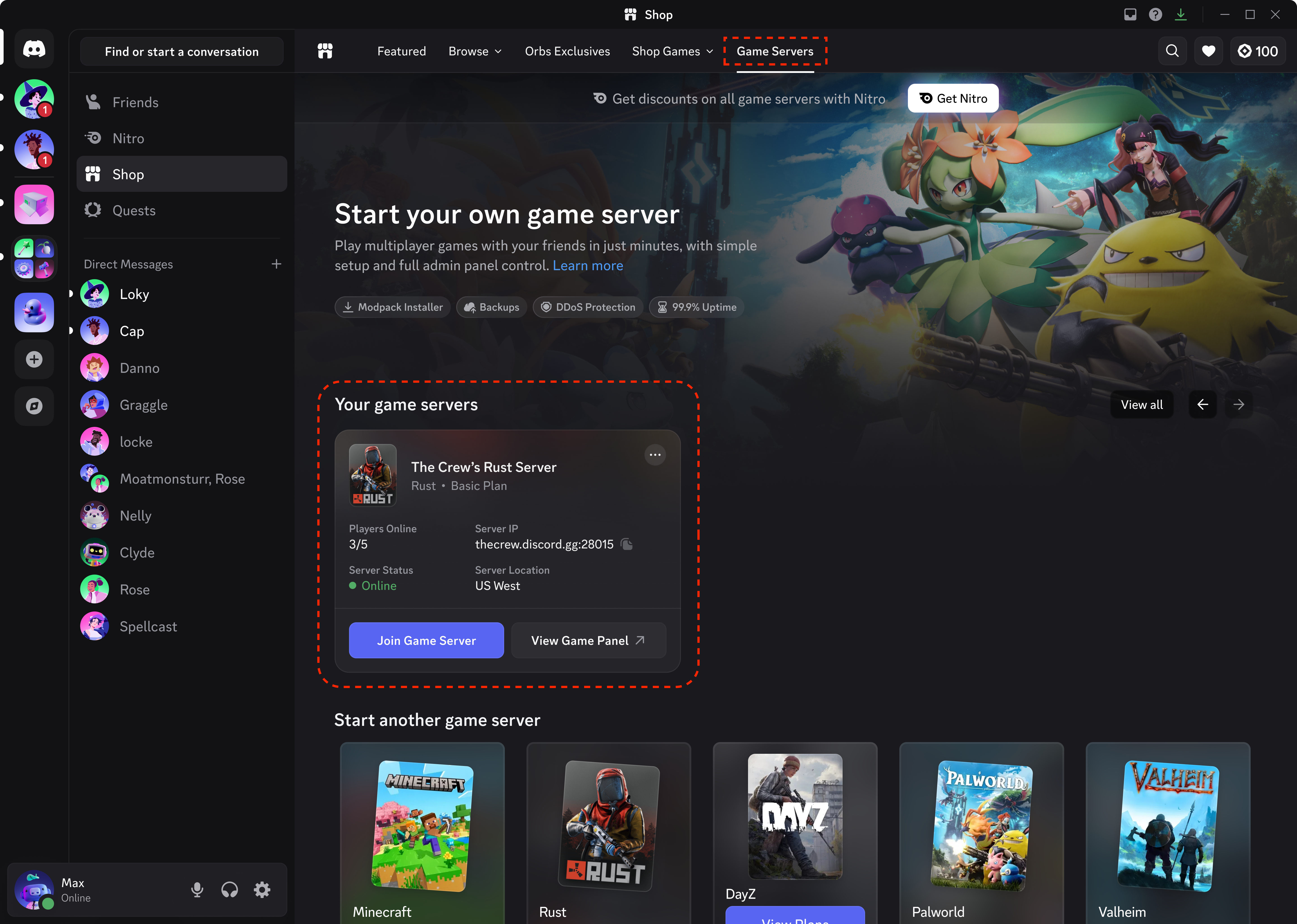Image resolution: width=1297 pixels, height=924 pixels.
Task: Open DM with Clyde
Action: (x=181, y=553)
